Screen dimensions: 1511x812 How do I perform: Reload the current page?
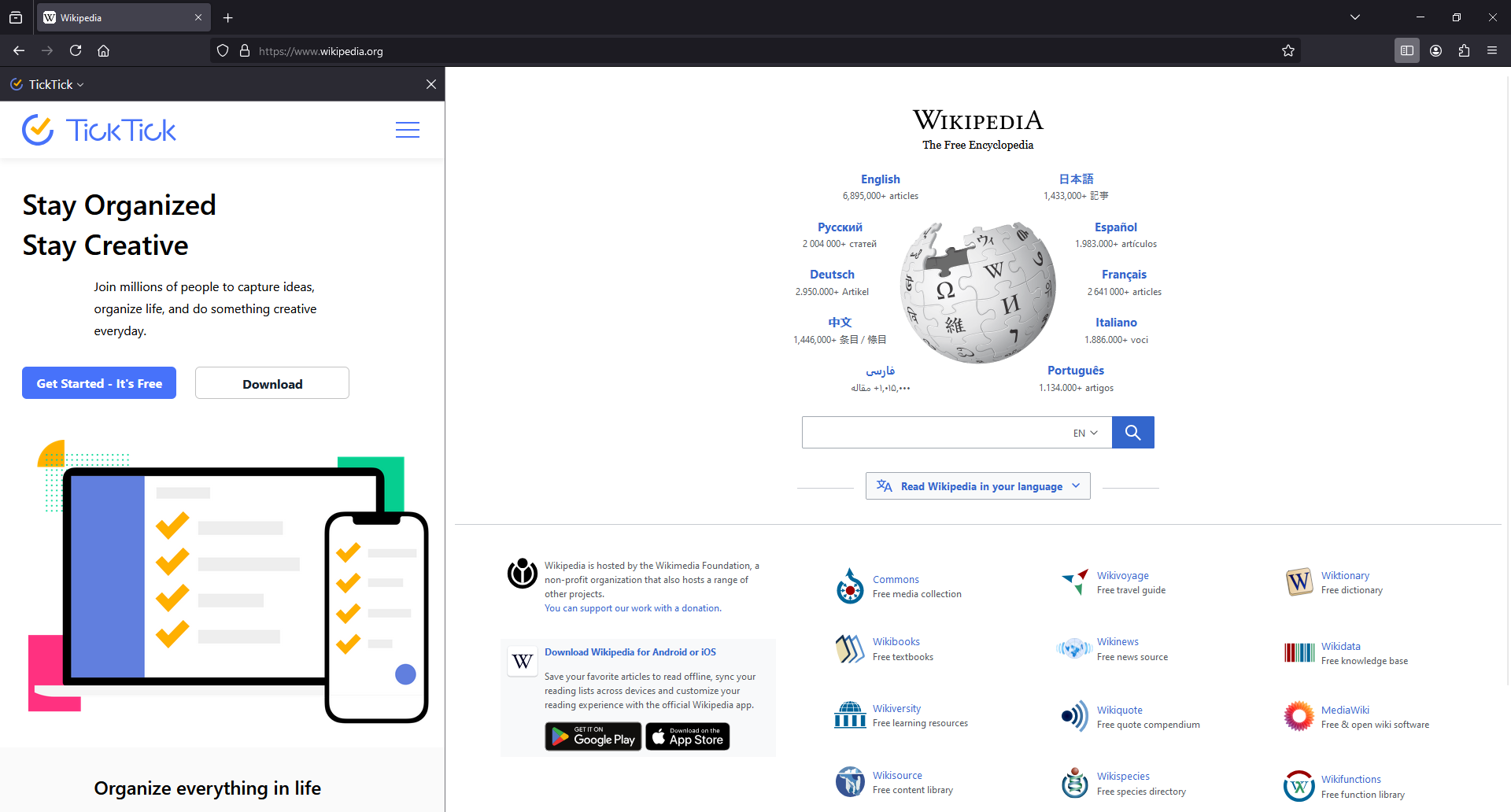point(76,50)
